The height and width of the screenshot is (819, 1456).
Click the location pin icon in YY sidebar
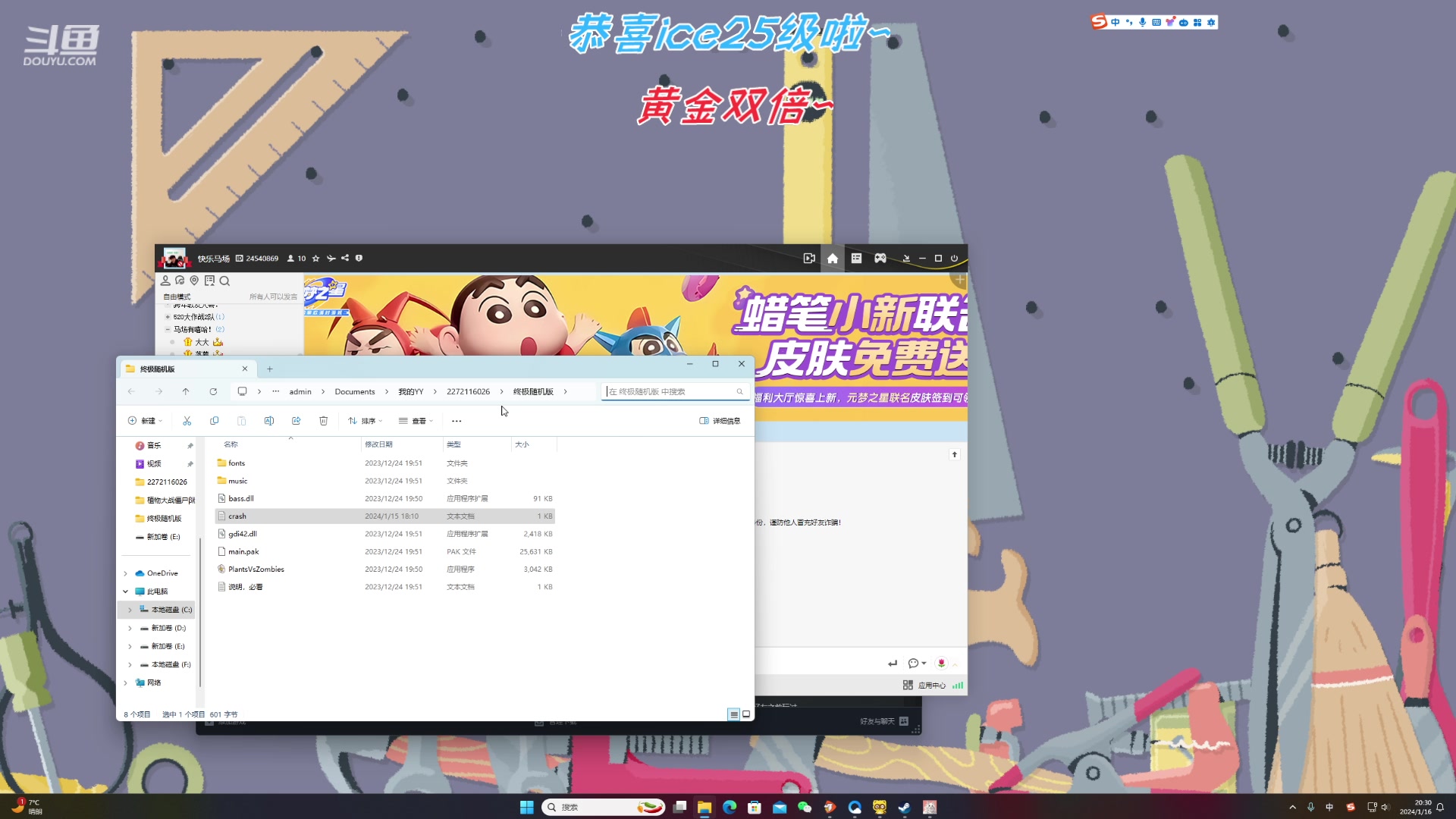[x=194, y=281]
